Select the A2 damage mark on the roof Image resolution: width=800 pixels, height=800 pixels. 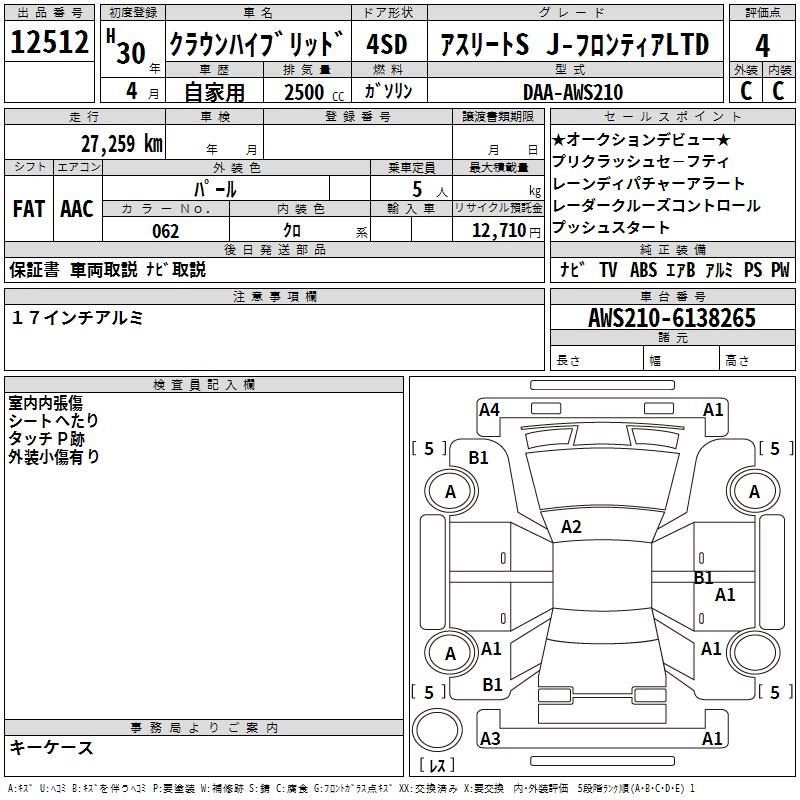click(x=571, y=527)
